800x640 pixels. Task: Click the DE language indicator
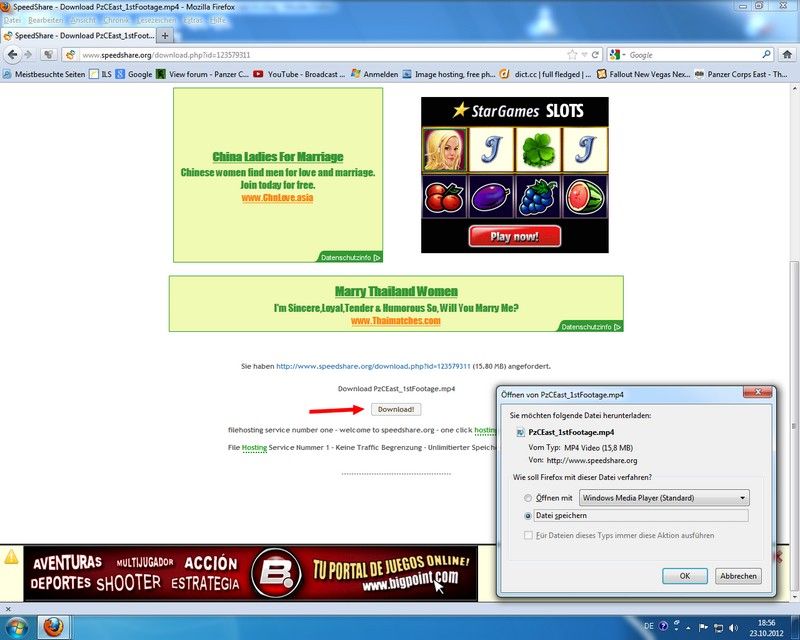(x=648, y=626)
